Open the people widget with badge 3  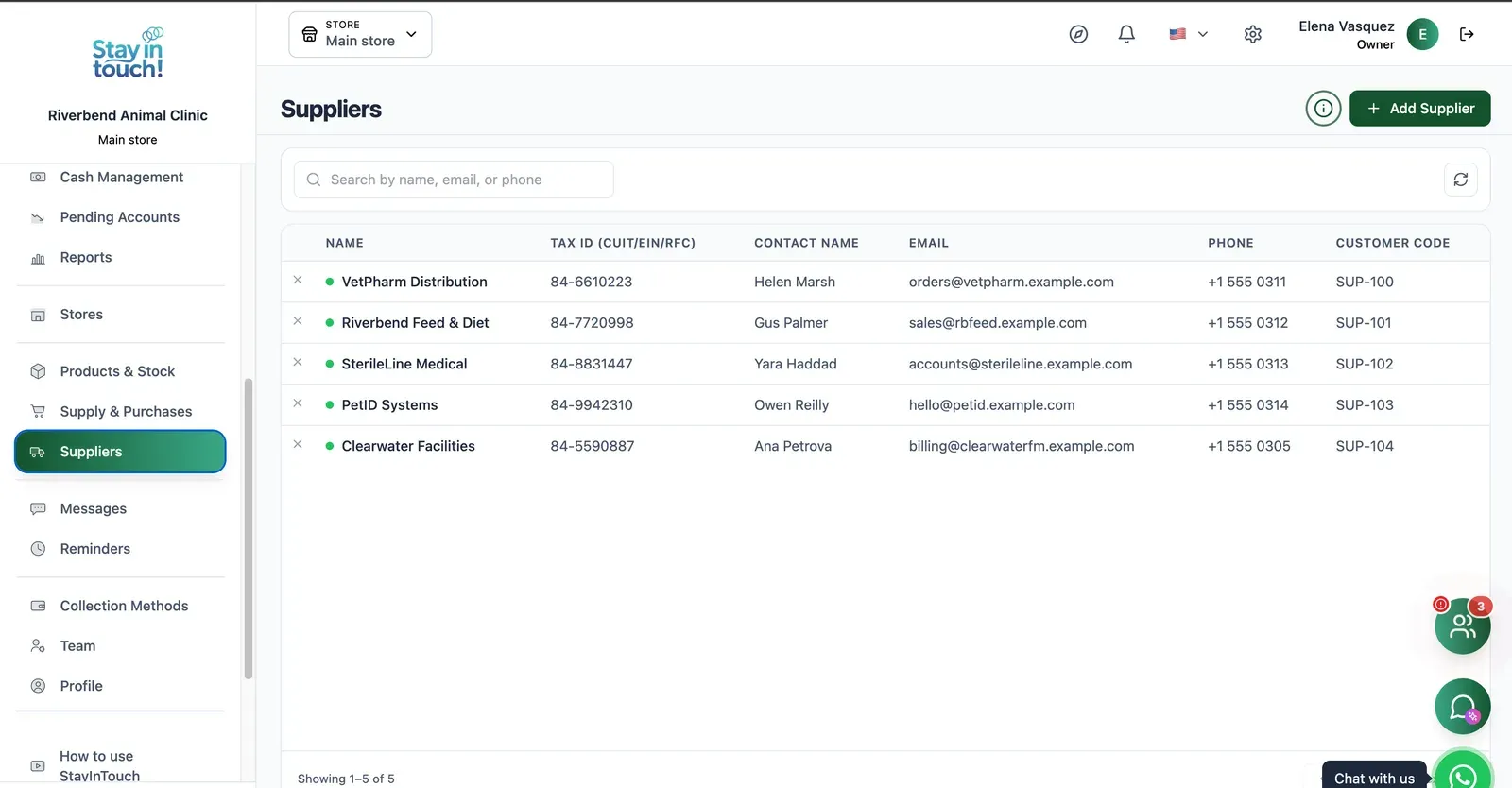point(1463,625)
